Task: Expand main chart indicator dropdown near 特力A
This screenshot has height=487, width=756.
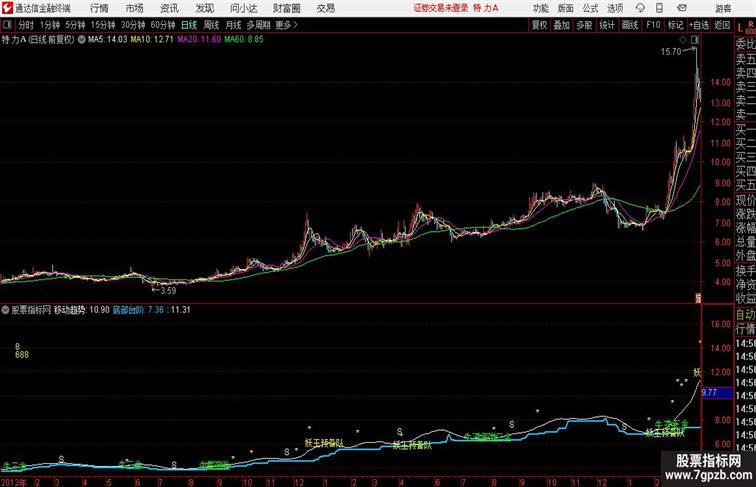Action: (81, 40)
